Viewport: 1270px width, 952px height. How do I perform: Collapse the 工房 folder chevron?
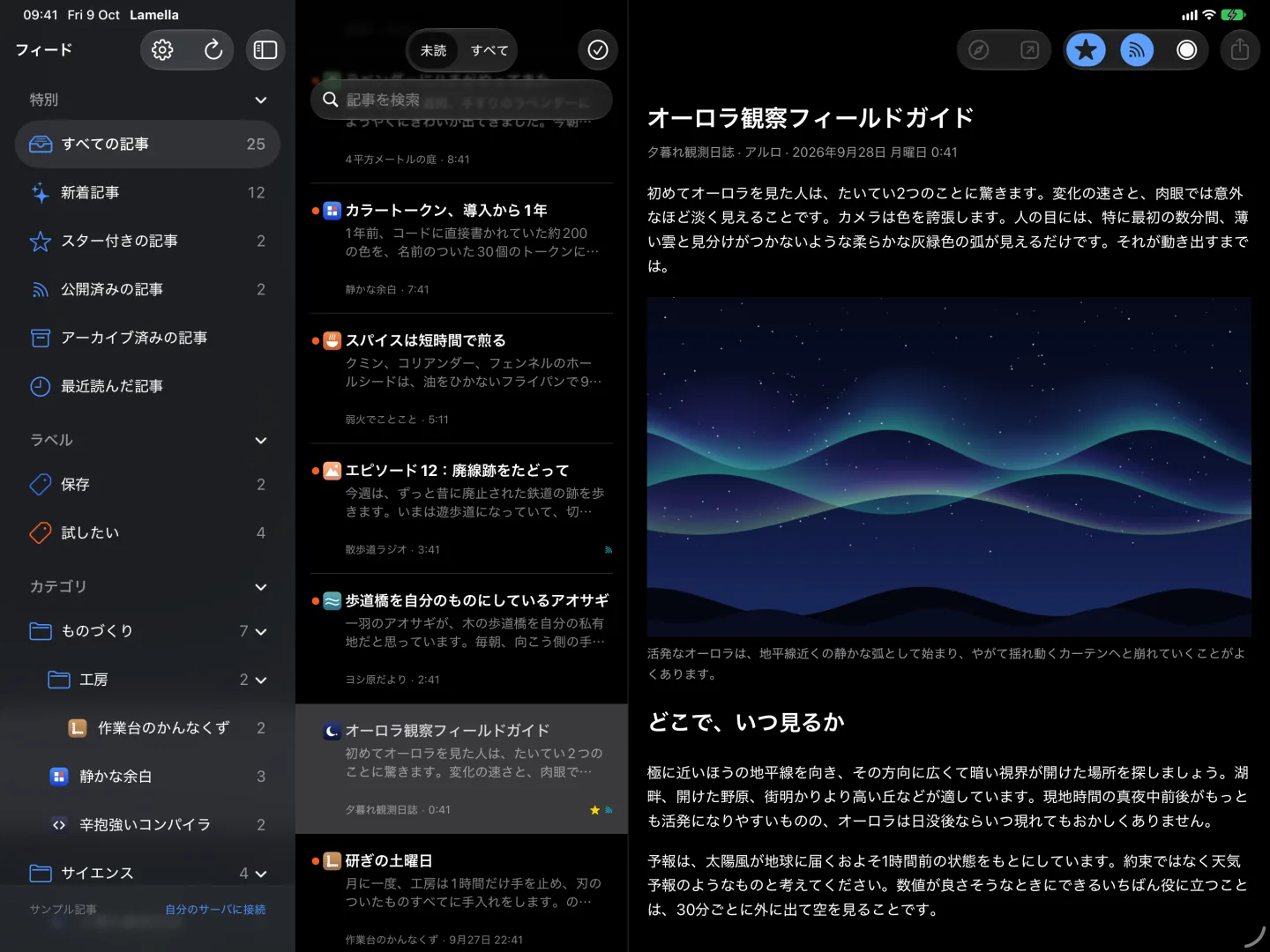[x=261, y=680]
